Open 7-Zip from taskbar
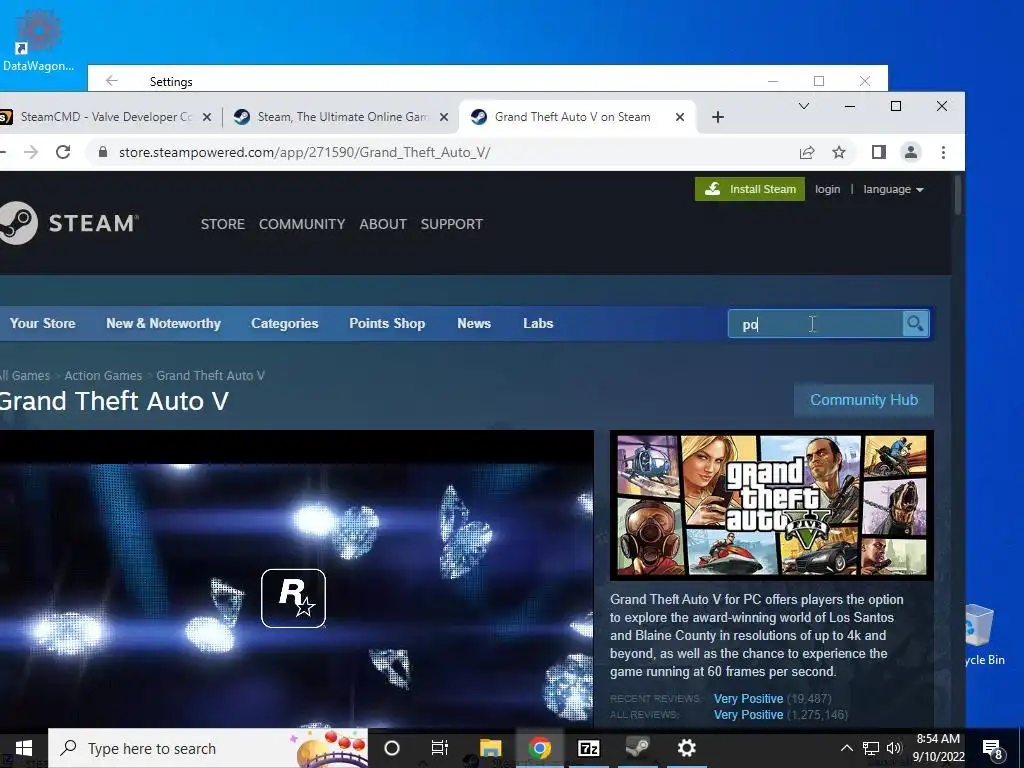The width and height of the screenshot is (1024, 768). 588,748
